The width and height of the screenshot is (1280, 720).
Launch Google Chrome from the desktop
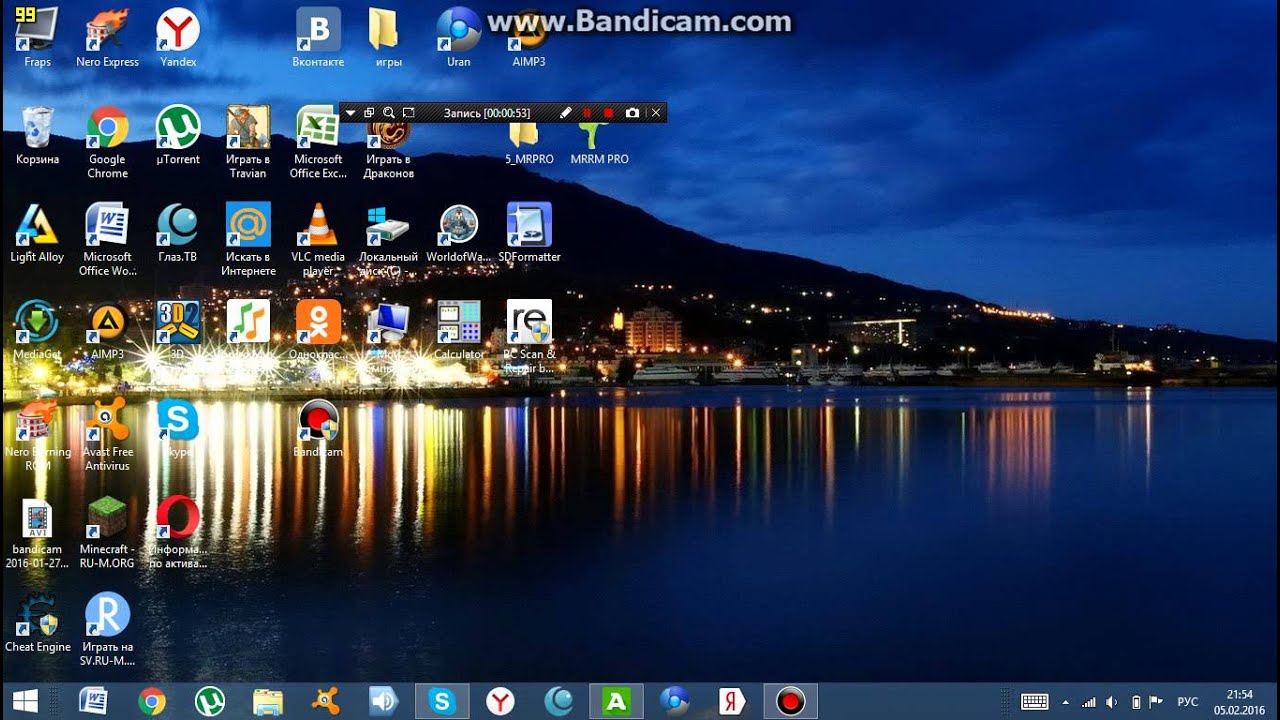tap(107, 143)
